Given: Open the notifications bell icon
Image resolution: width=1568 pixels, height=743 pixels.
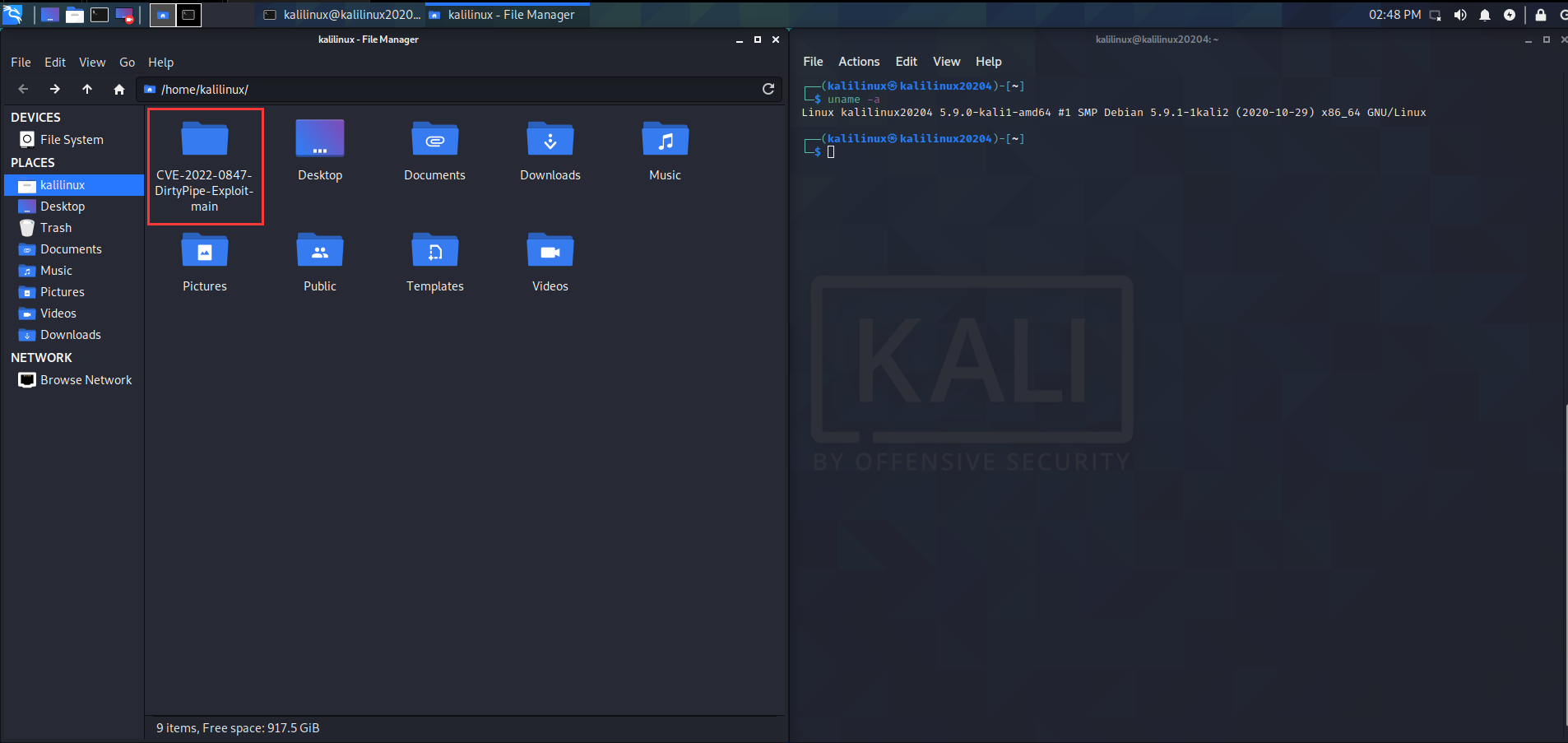Looking at the screenshot, I should coord(1485,15).
